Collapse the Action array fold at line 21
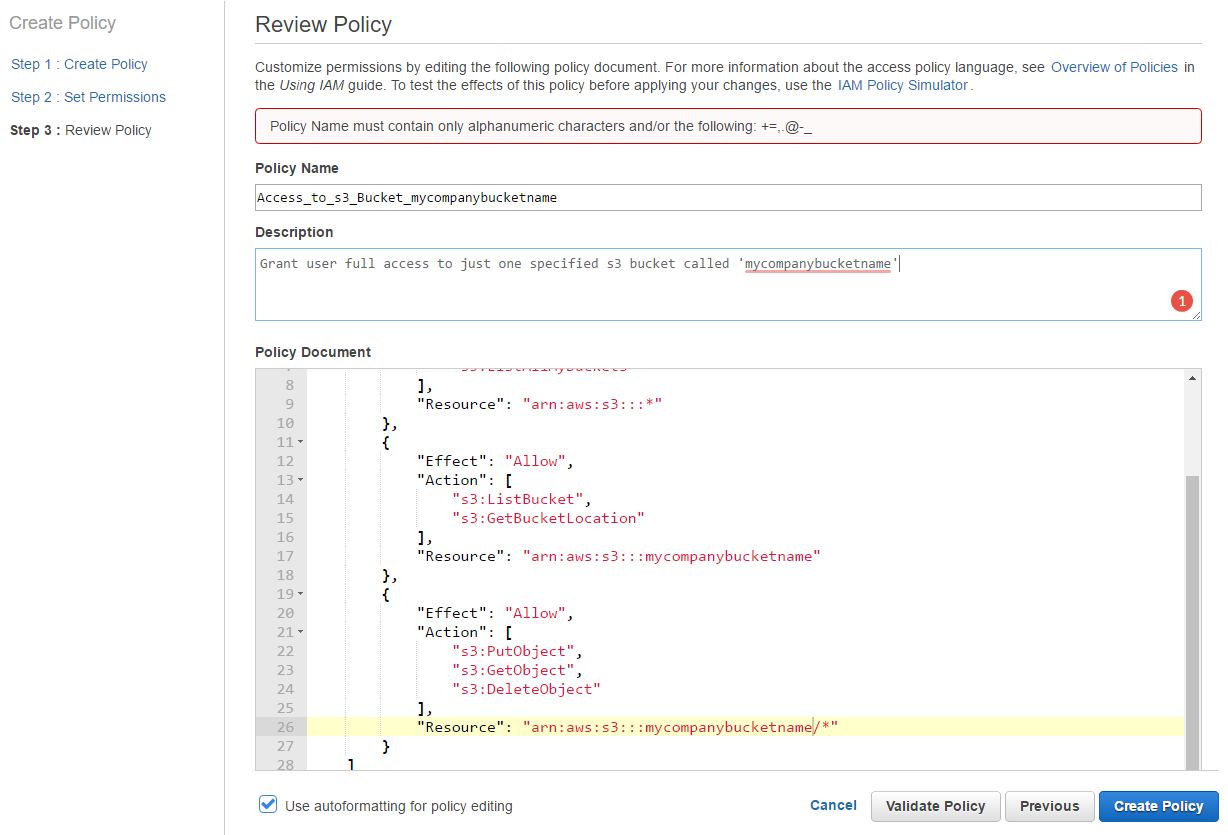Image resolution: width=1228 pixels, height=835 pixels. [x=300, y=632]
